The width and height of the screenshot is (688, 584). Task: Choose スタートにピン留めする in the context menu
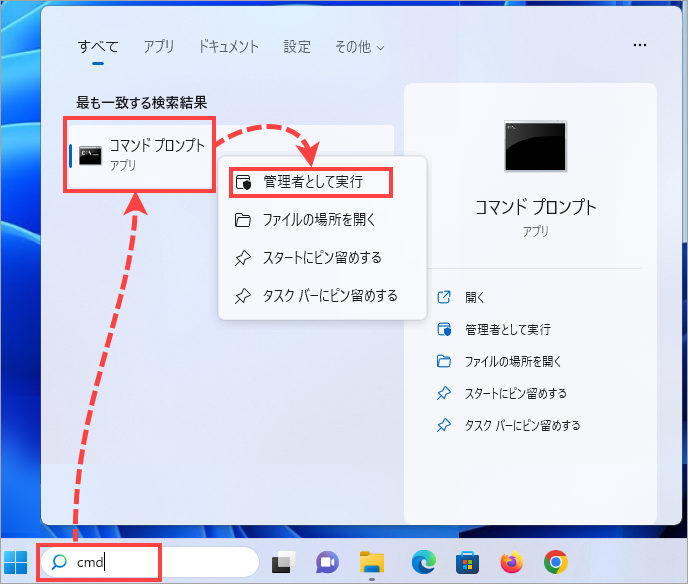point(322,258)
